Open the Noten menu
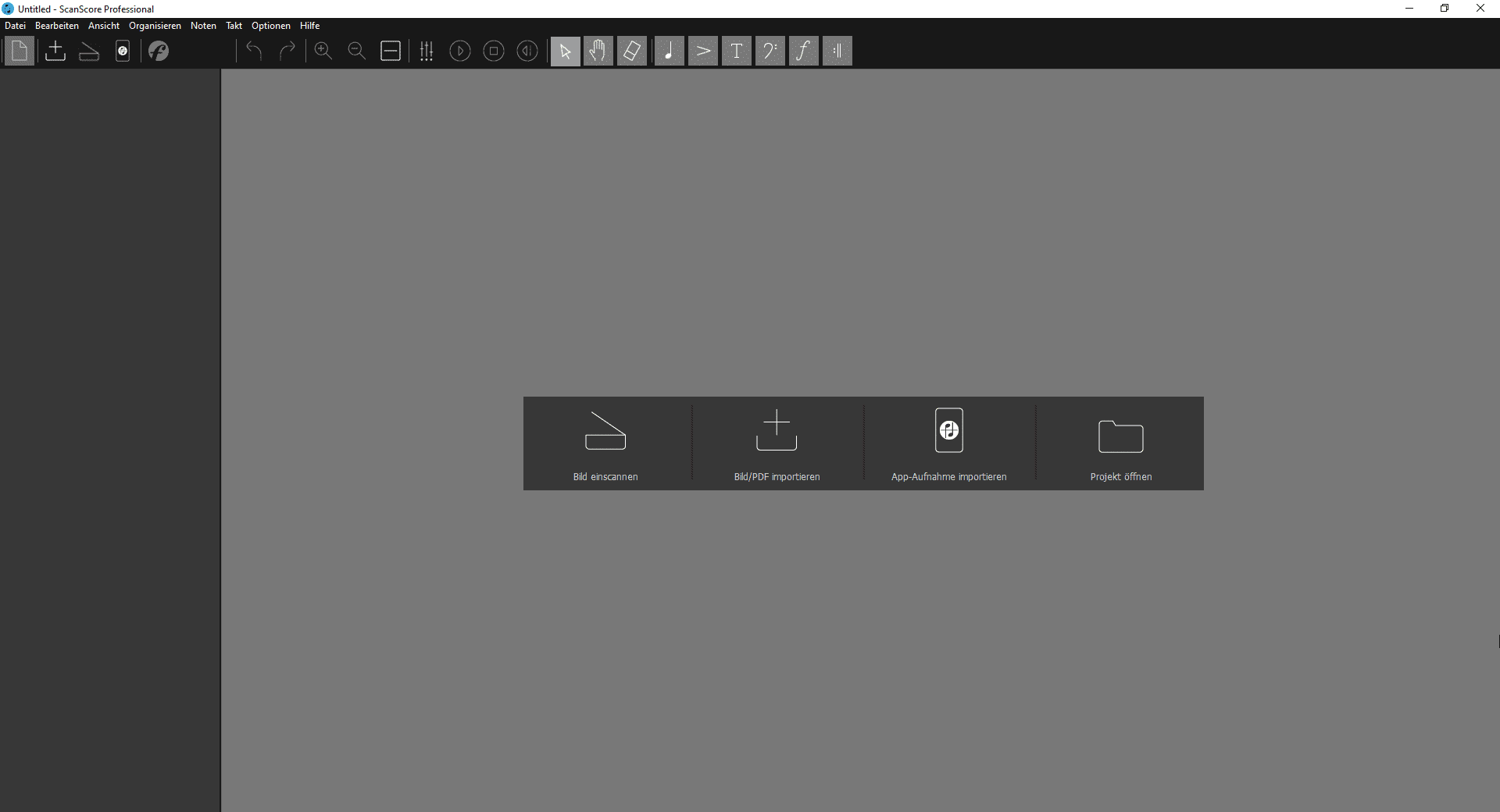 click(203, 26)
